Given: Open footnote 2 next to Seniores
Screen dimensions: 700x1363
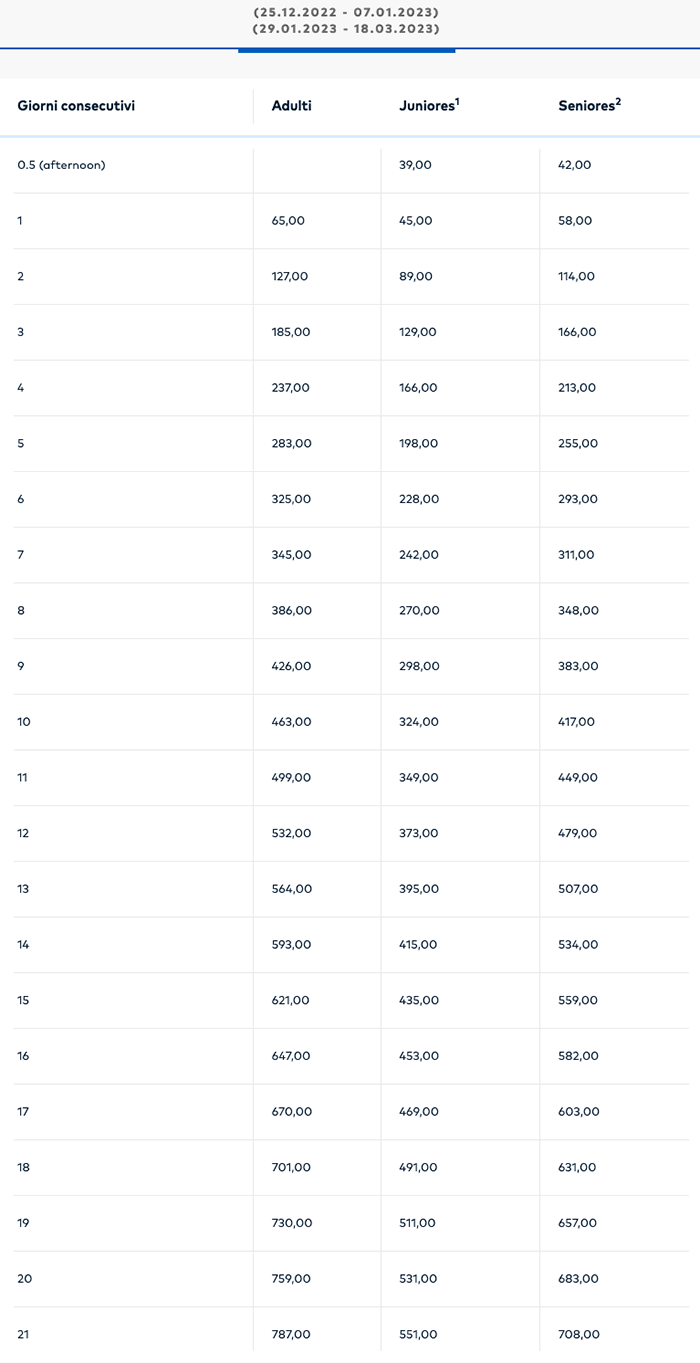Looking at the screenshot, I should [618, 100].
